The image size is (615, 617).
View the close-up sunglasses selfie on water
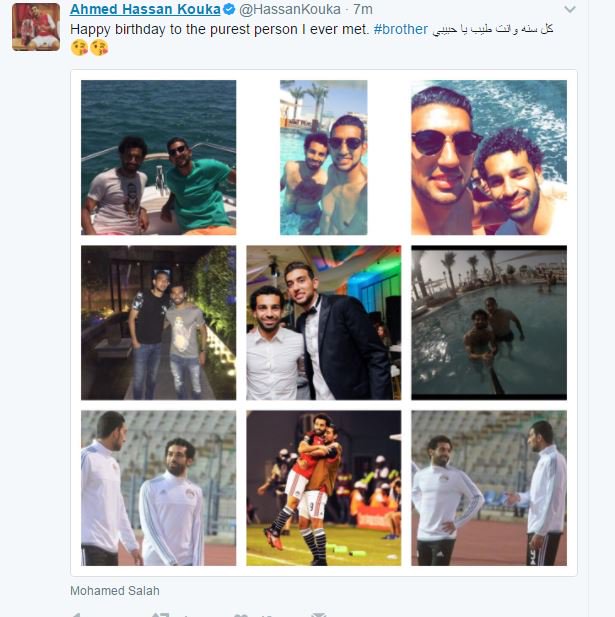click(489, 157)
